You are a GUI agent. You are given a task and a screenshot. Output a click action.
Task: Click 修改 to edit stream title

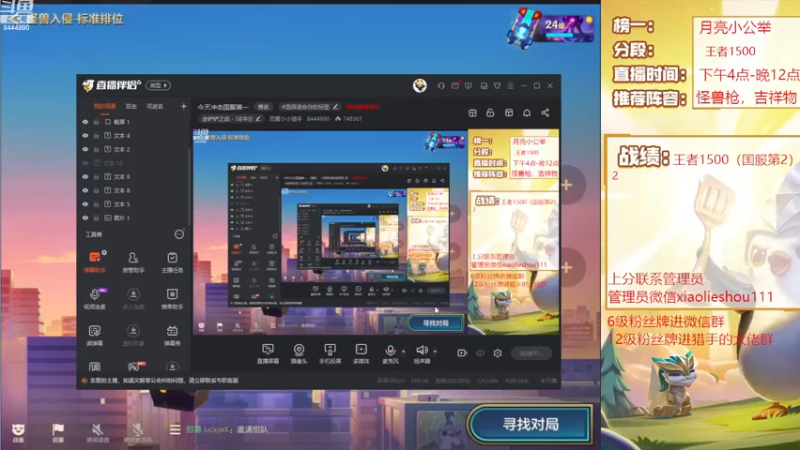coord(263,107)
